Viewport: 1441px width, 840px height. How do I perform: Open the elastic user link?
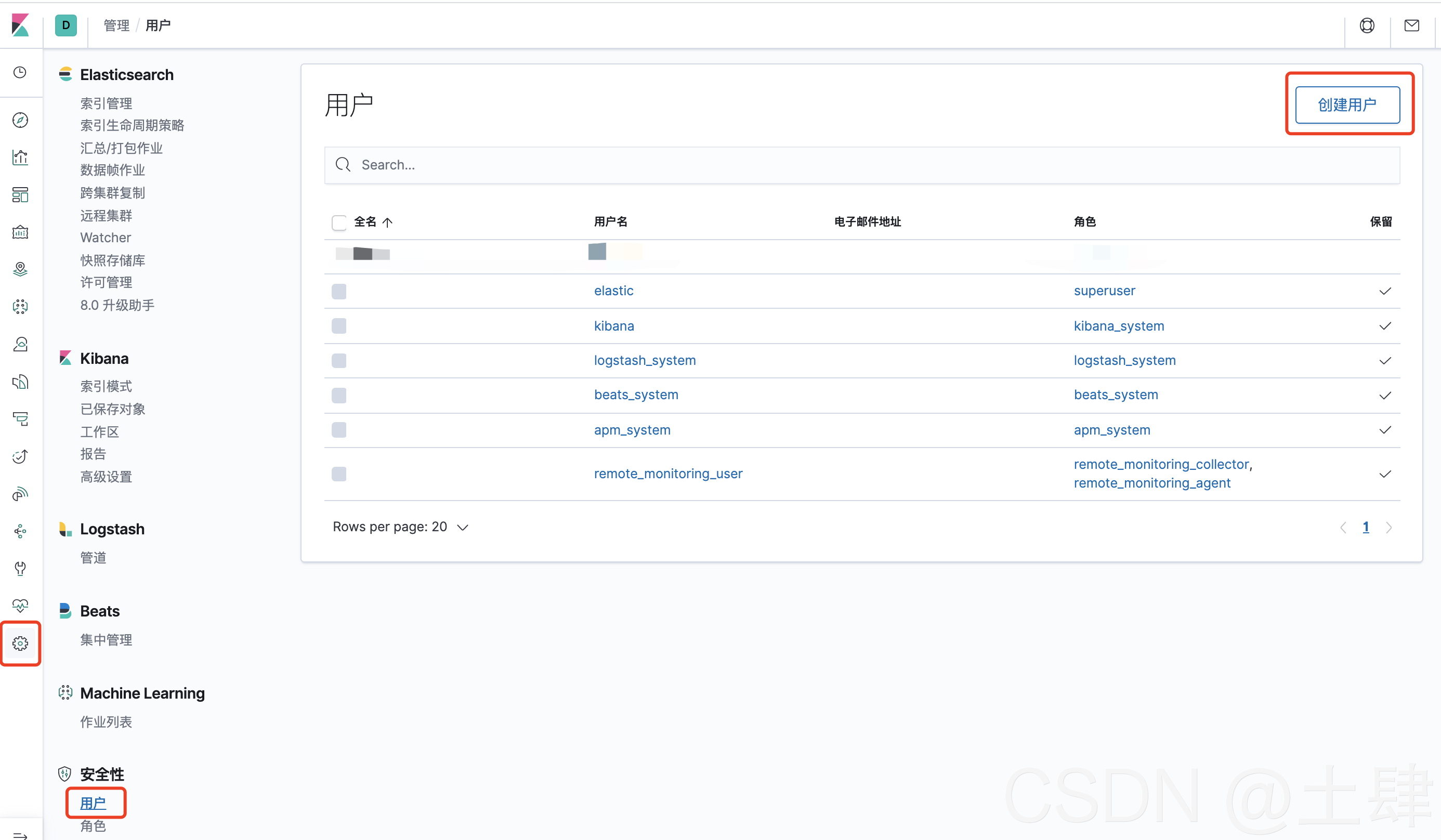pos(613,291)
